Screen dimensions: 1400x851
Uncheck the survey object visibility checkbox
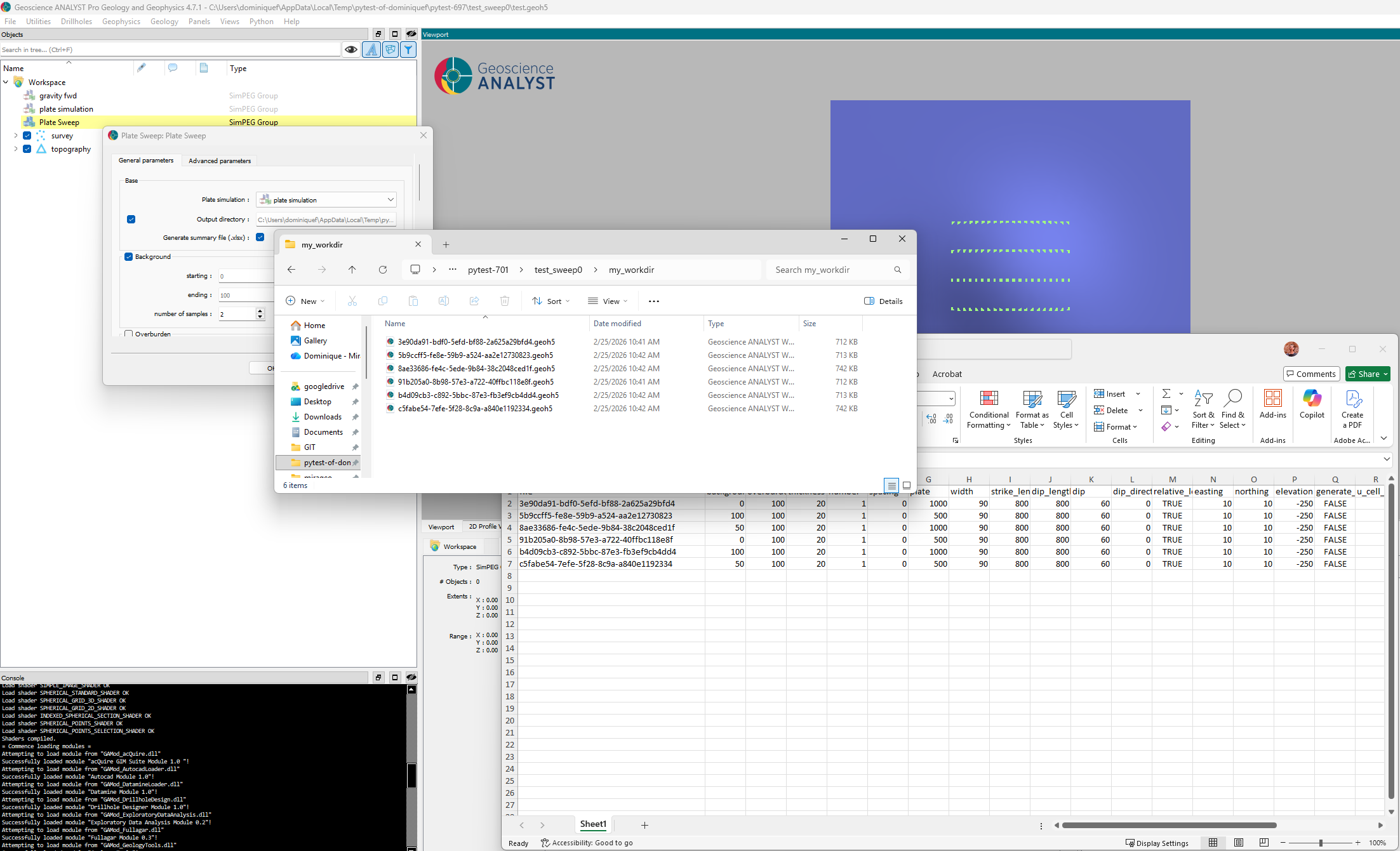coord(27,136)
